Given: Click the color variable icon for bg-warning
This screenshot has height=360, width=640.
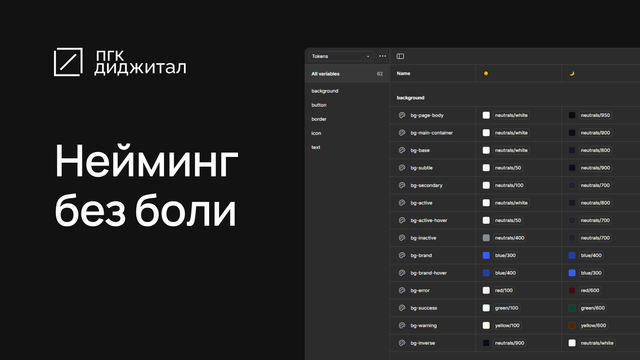Looking at the screenshot, I should coord(402,326).
